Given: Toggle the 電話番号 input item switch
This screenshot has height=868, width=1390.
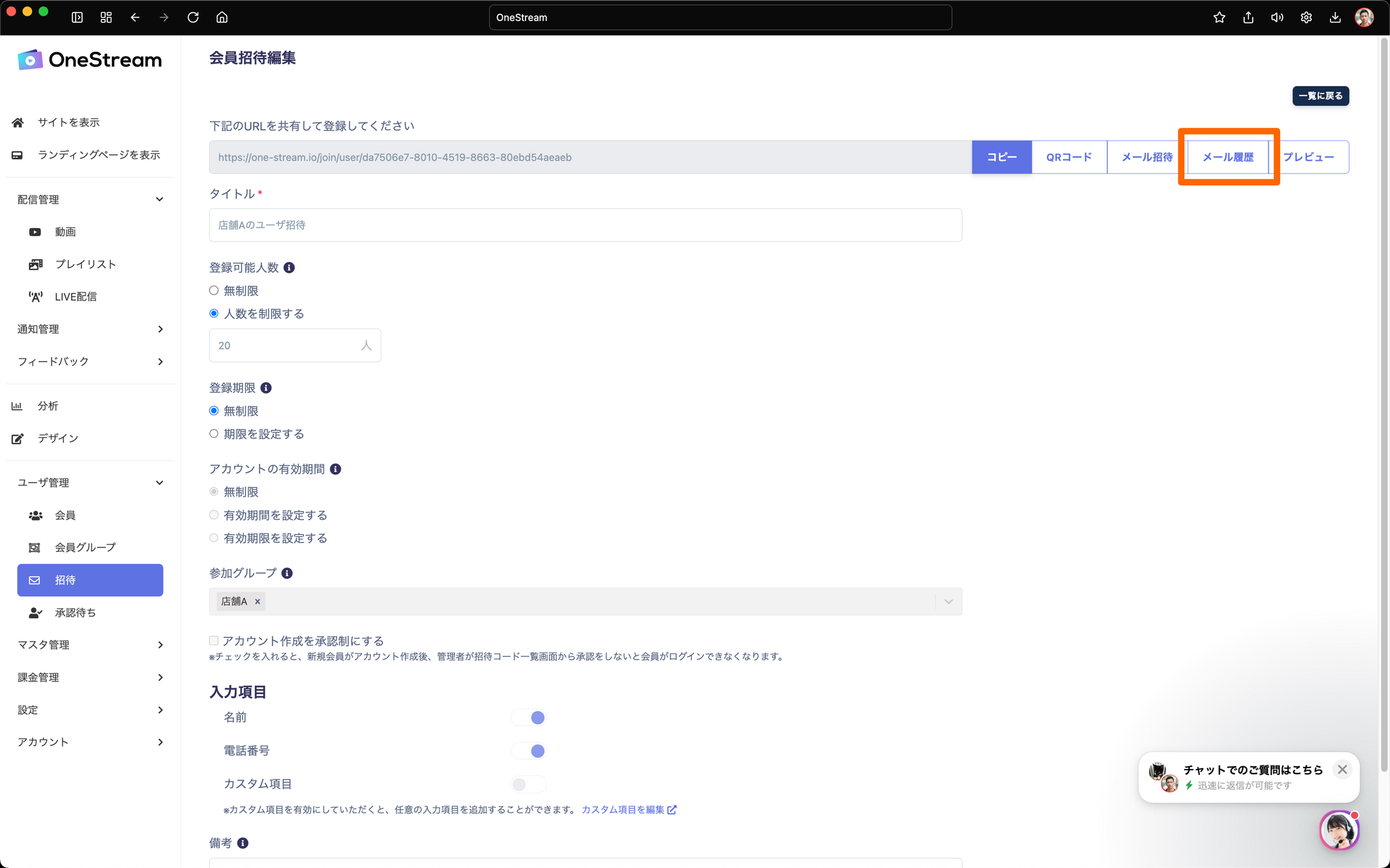Looking at the screenshot, I should (x=529, y=751).
